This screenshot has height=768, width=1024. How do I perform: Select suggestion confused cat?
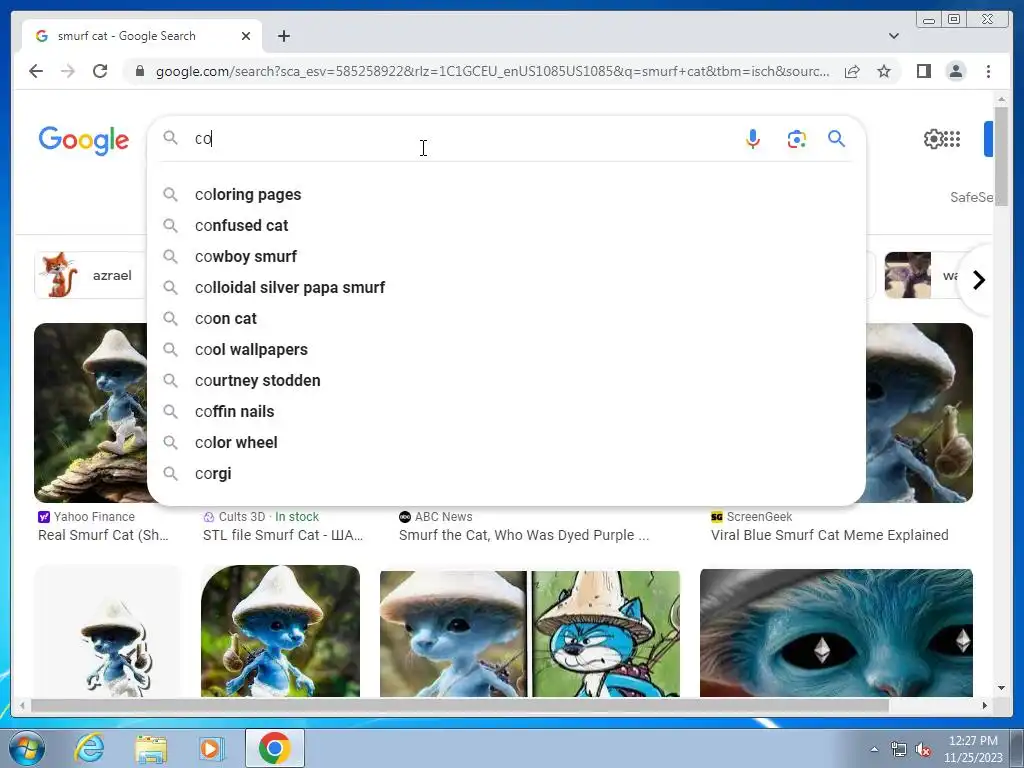click(506, 225)
